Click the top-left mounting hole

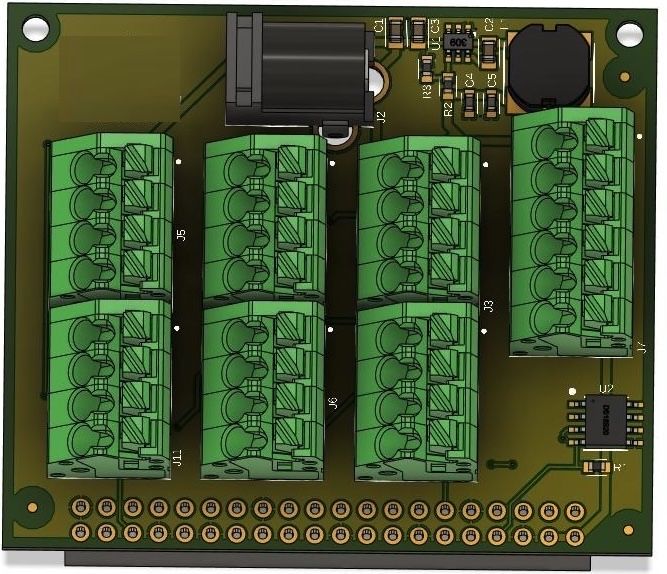pos(36,29)
